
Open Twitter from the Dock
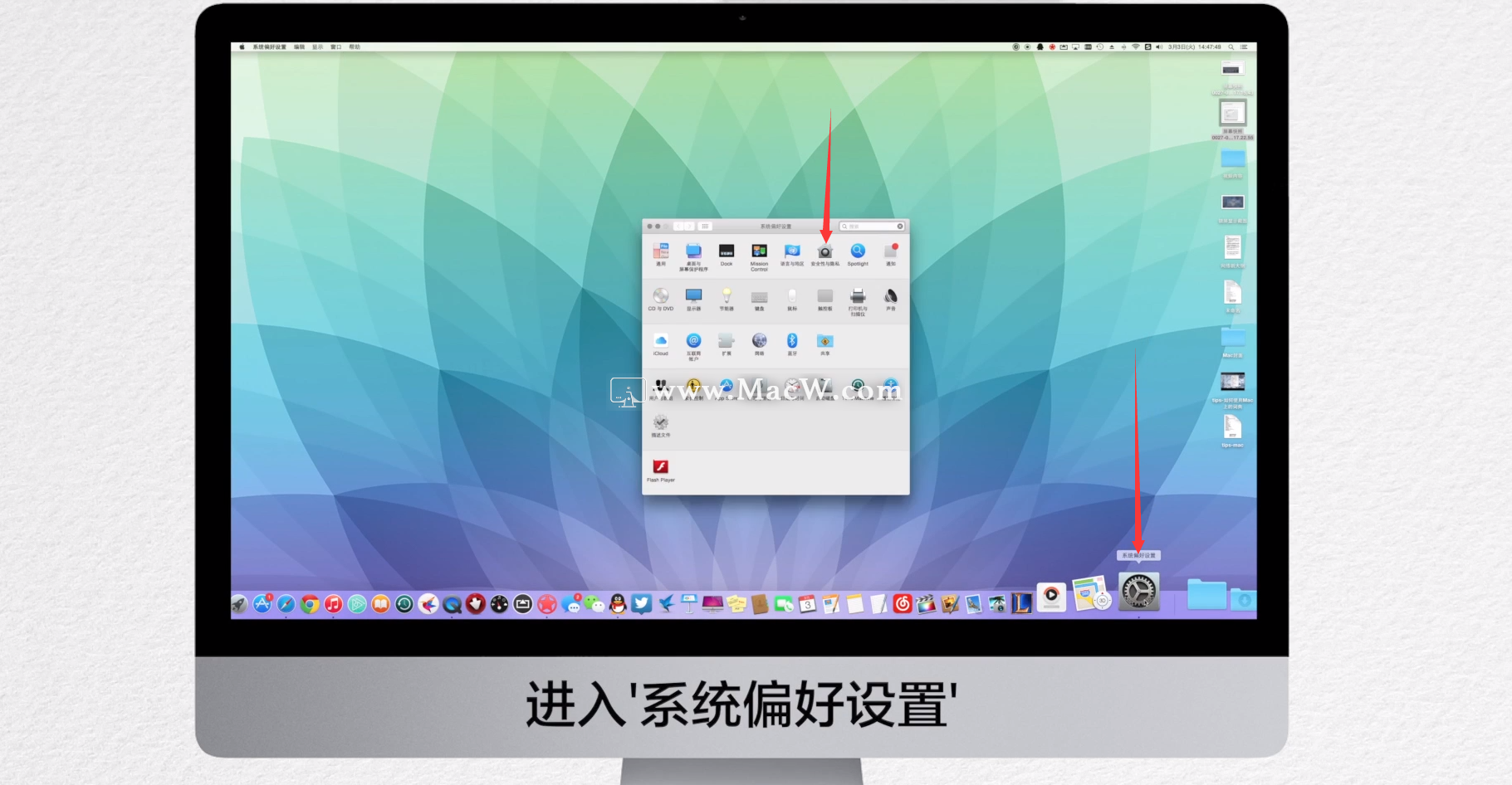[x=641, y=604]
